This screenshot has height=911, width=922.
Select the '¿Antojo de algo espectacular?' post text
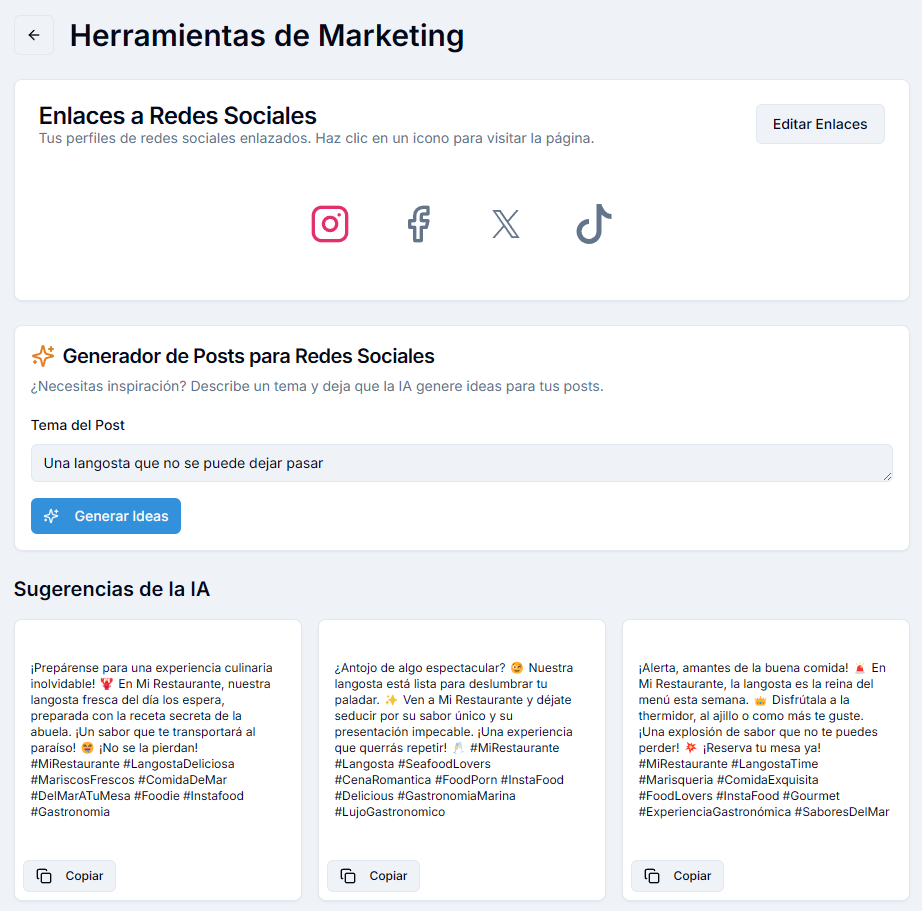(x=456, y=739)
